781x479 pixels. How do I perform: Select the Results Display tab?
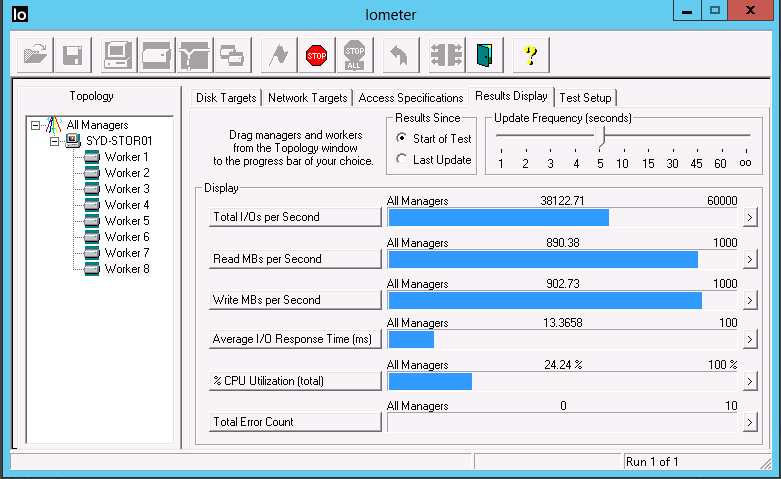pos(511,96)
